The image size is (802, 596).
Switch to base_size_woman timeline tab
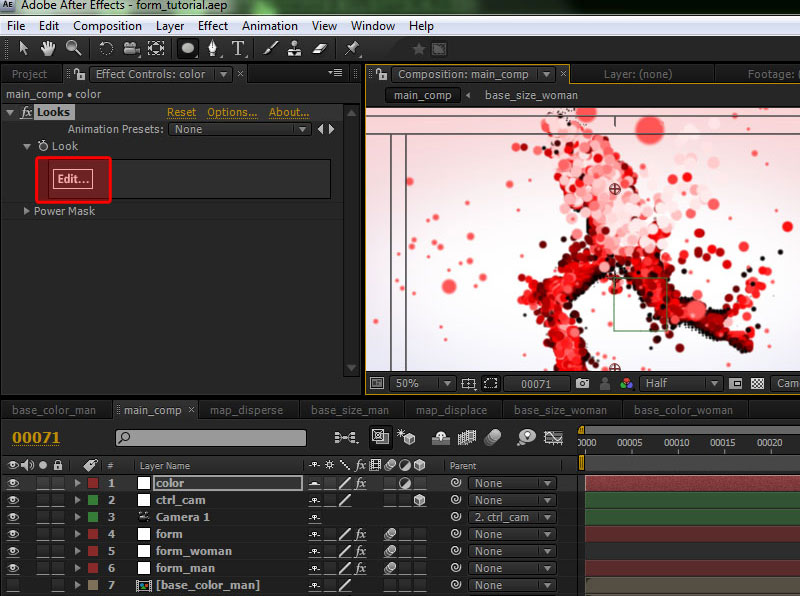pos(560,410)
